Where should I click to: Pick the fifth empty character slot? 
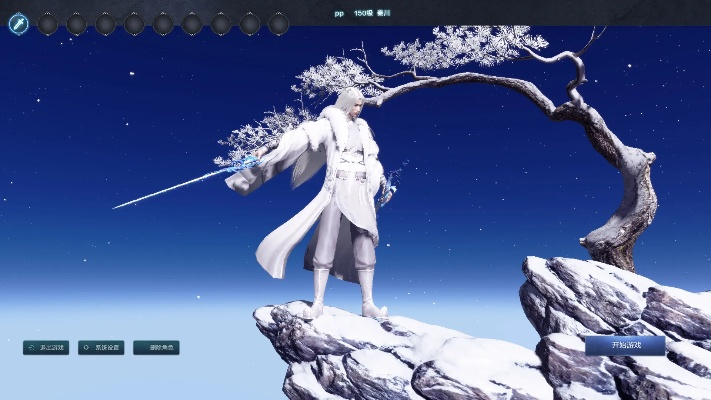click(x=134, y=23)
